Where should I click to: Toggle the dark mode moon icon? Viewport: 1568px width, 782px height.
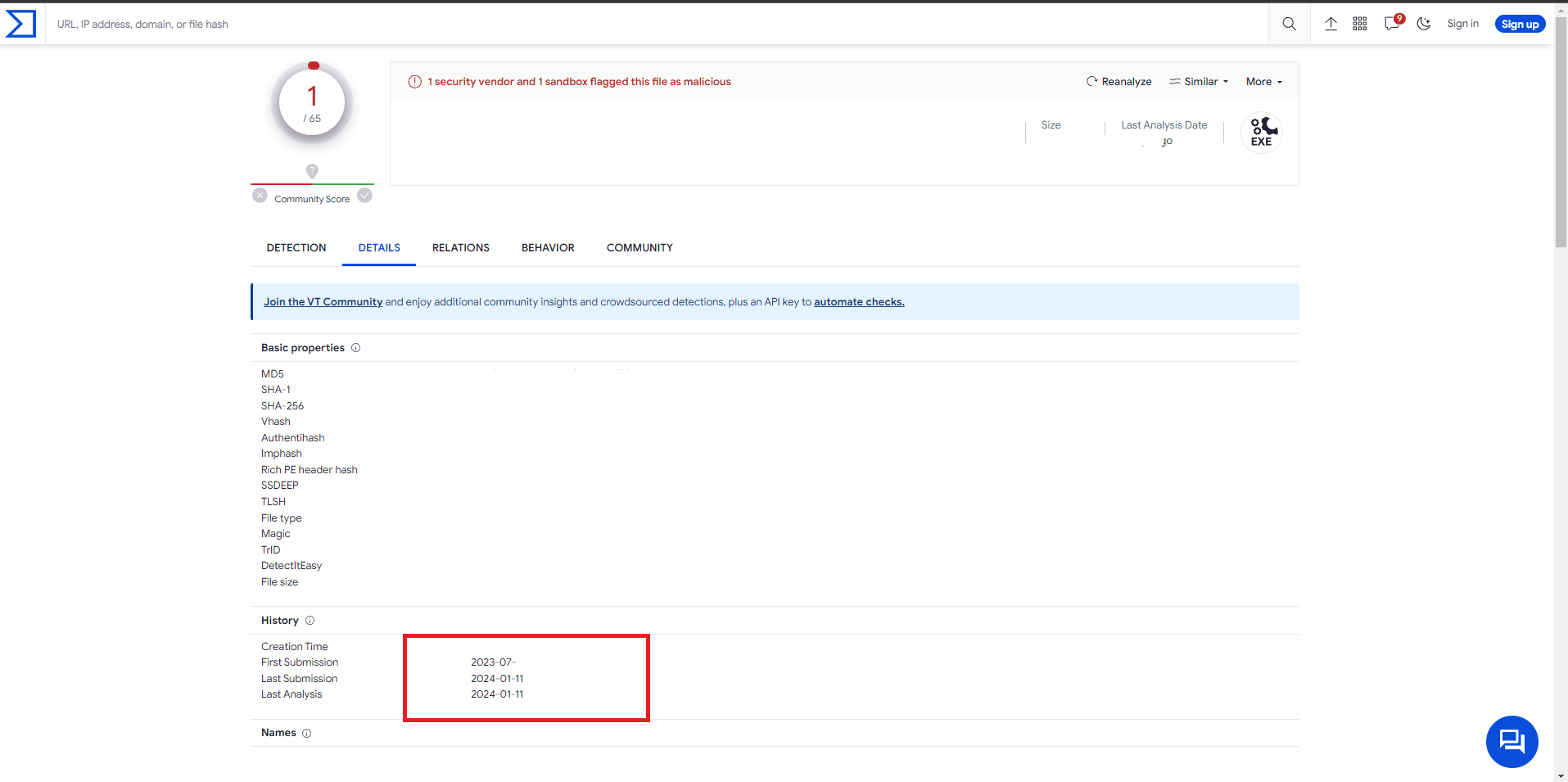1424,24
